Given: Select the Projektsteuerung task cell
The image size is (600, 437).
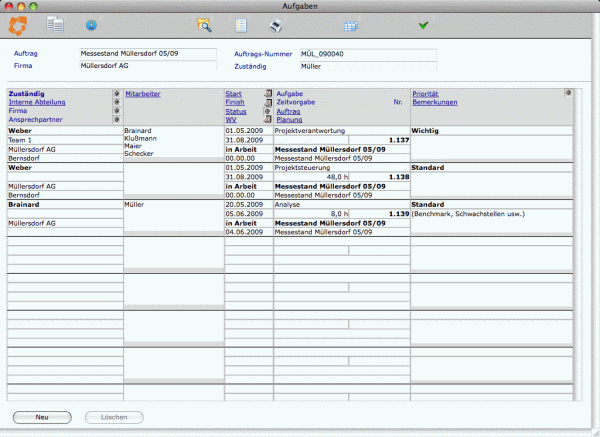Looking at the screenshot, I should coord(342,168).
